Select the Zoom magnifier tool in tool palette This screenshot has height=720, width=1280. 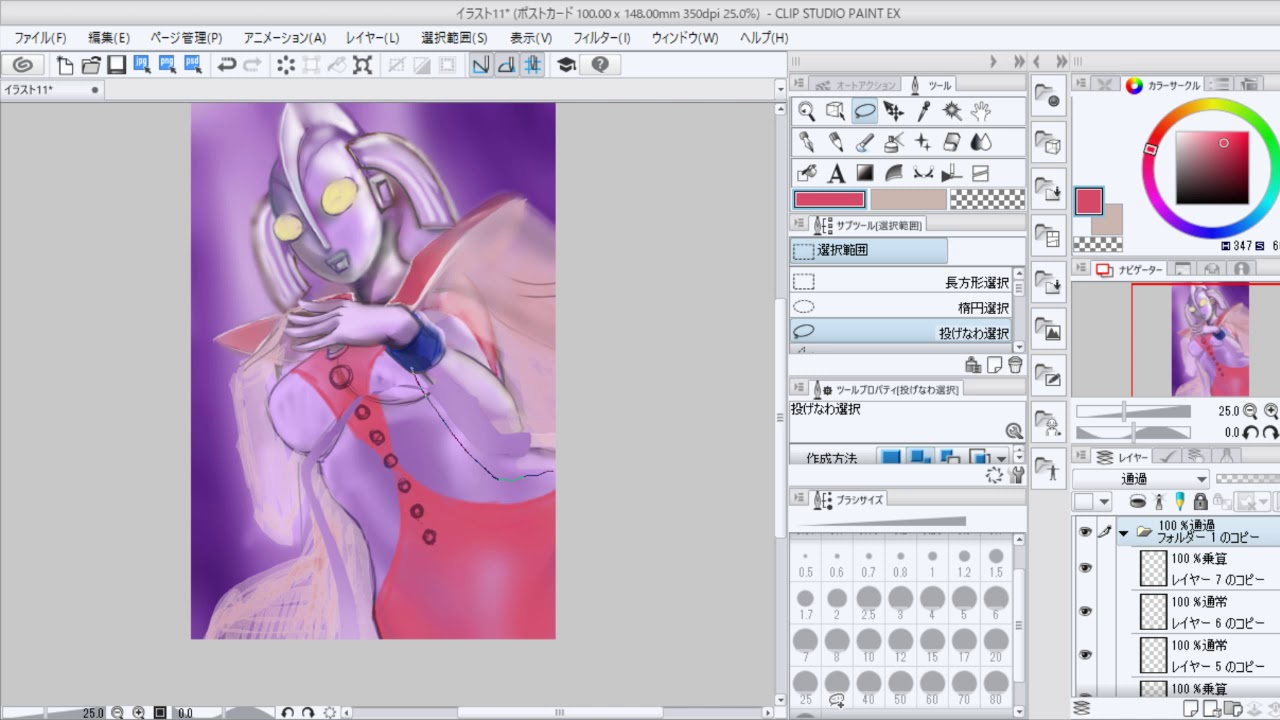[807, 112]
